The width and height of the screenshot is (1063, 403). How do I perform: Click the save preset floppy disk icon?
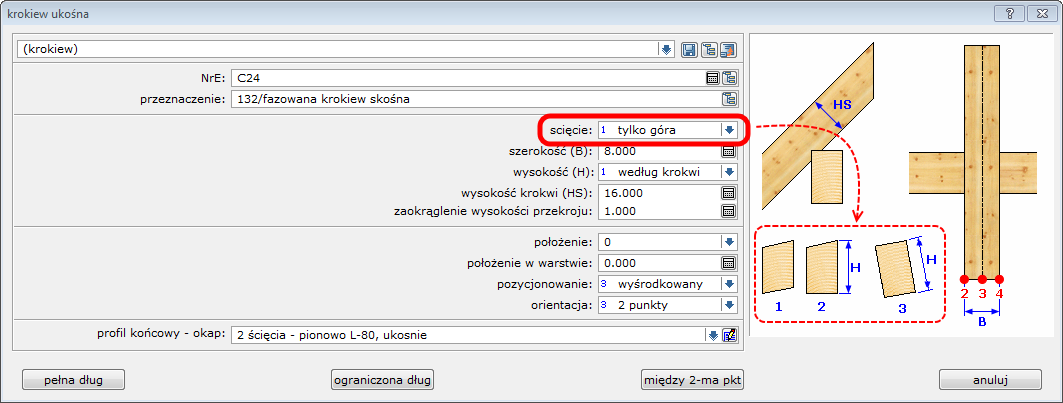point(689,49)
